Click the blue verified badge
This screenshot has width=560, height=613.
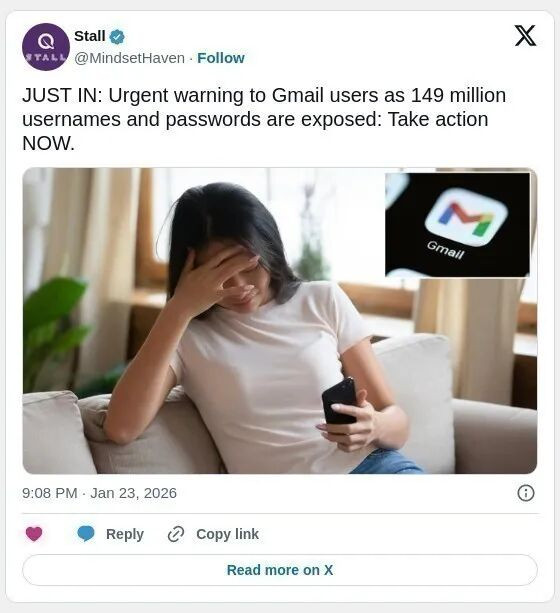point(117,37)
